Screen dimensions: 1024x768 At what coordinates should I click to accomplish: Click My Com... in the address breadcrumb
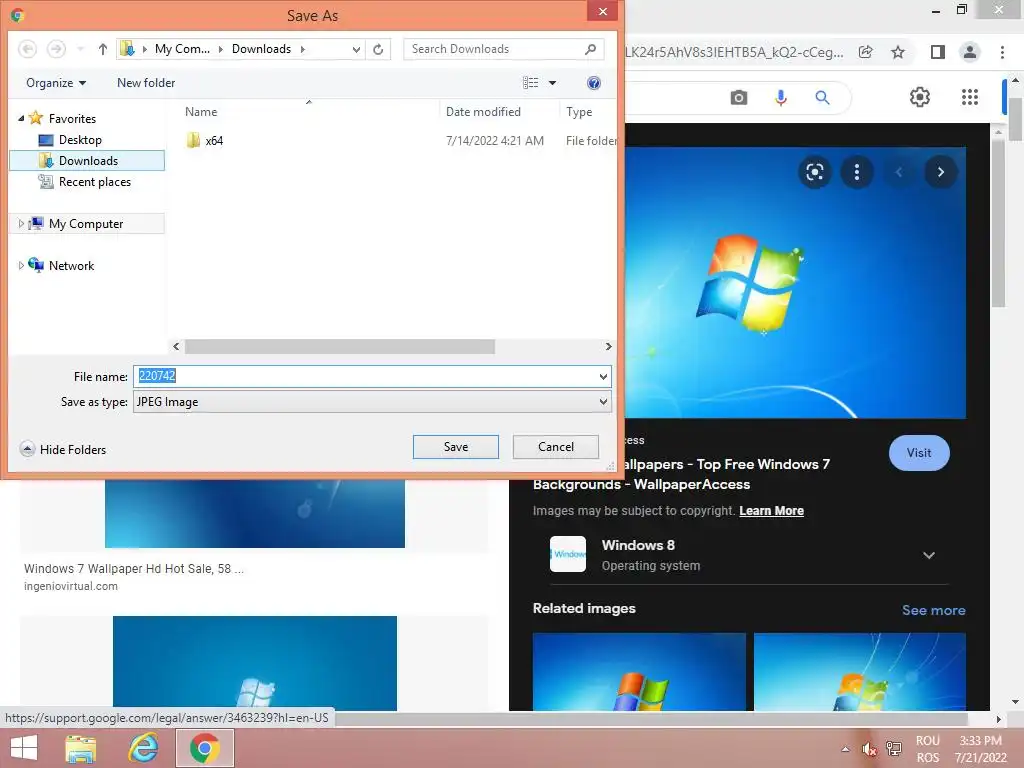point(182,49)
